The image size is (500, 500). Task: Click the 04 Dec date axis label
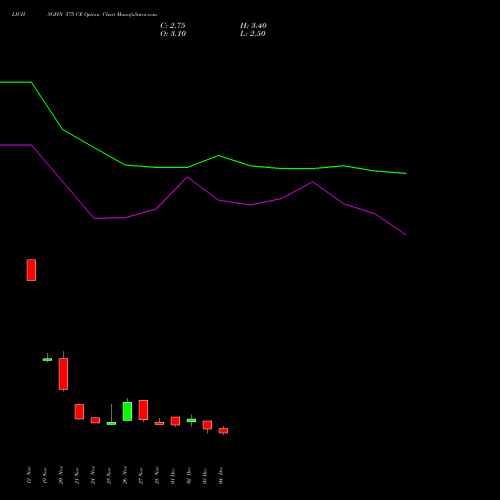click(x=221, y=476)
